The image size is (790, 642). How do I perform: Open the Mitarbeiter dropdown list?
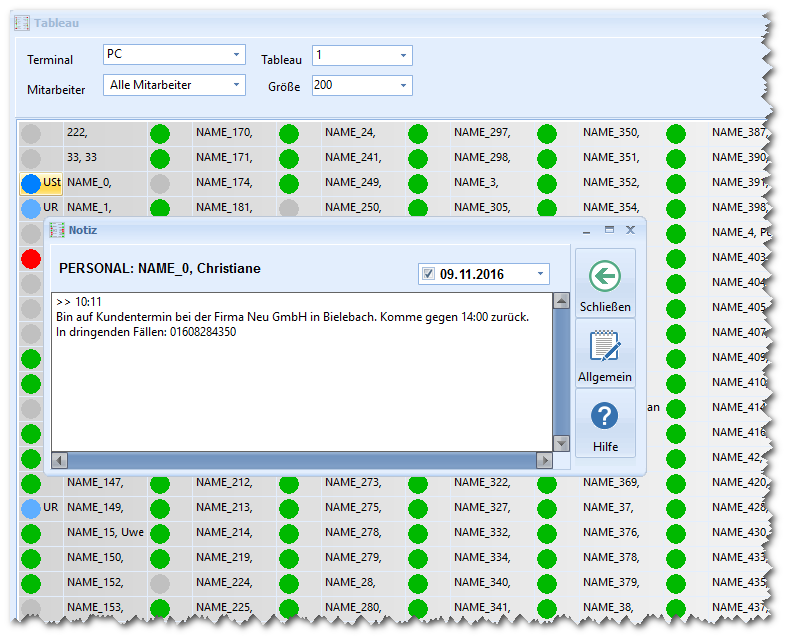[236, 86]
